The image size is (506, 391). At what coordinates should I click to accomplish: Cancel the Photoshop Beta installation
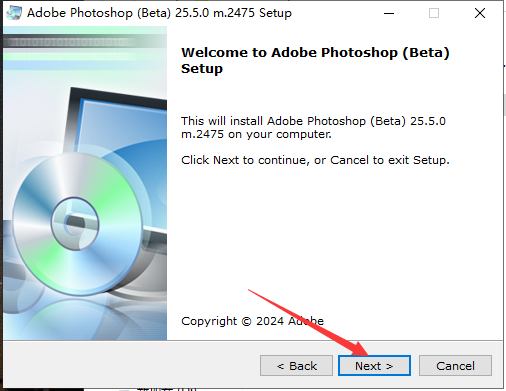click(x=455, y=366)
